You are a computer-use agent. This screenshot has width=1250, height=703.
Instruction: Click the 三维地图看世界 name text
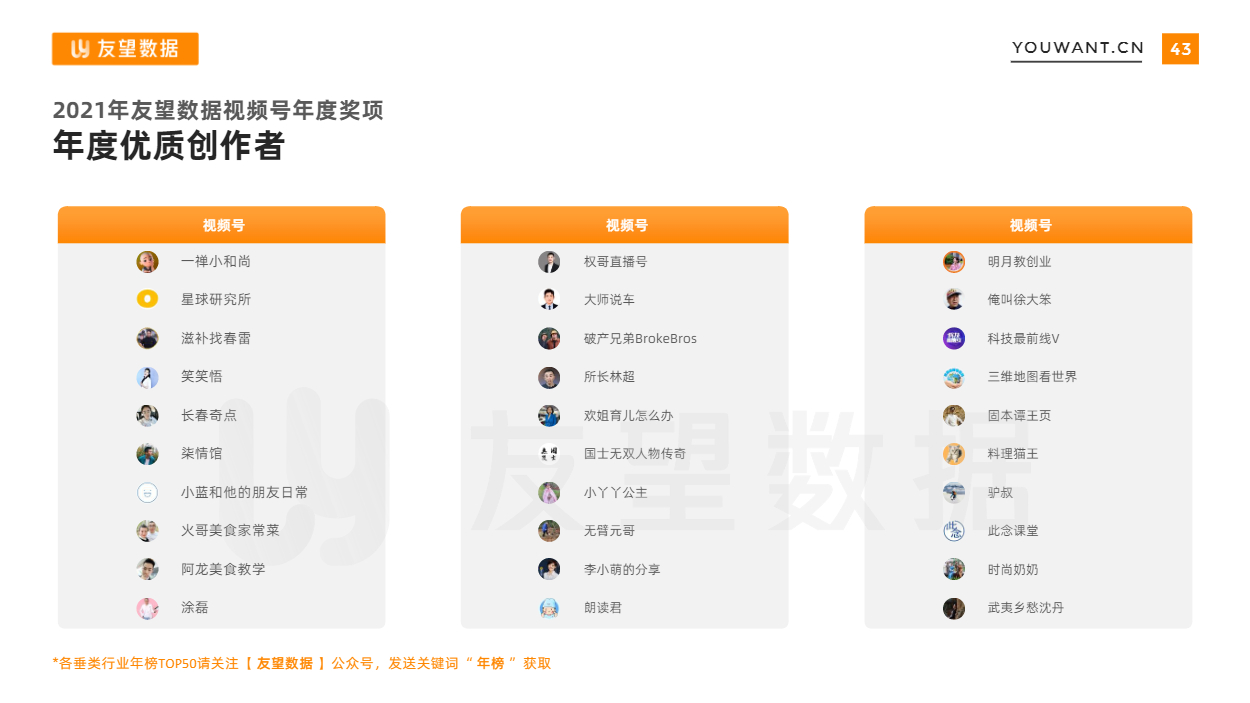1033,377
